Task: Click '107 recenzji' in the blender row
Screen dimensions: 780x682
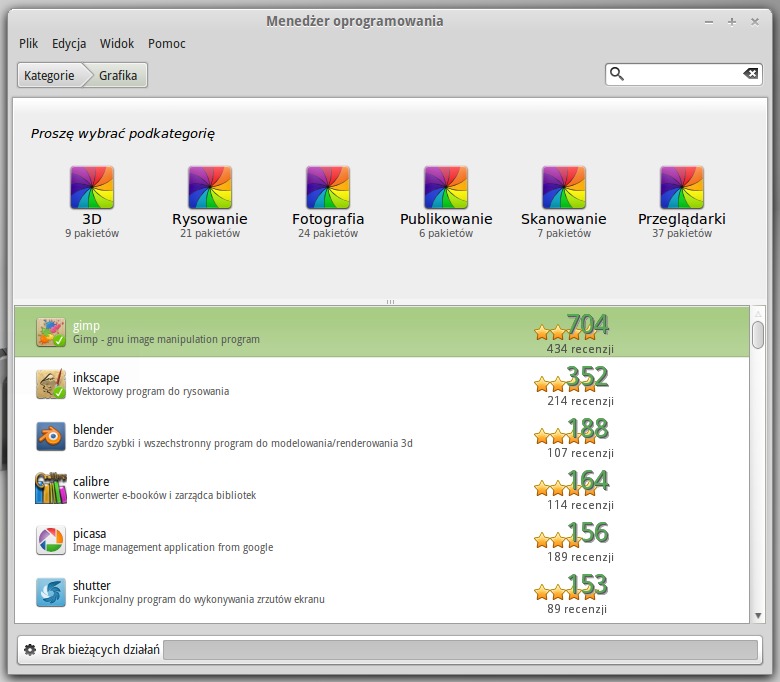Action: pyautogui.click(x=580, y=453)
